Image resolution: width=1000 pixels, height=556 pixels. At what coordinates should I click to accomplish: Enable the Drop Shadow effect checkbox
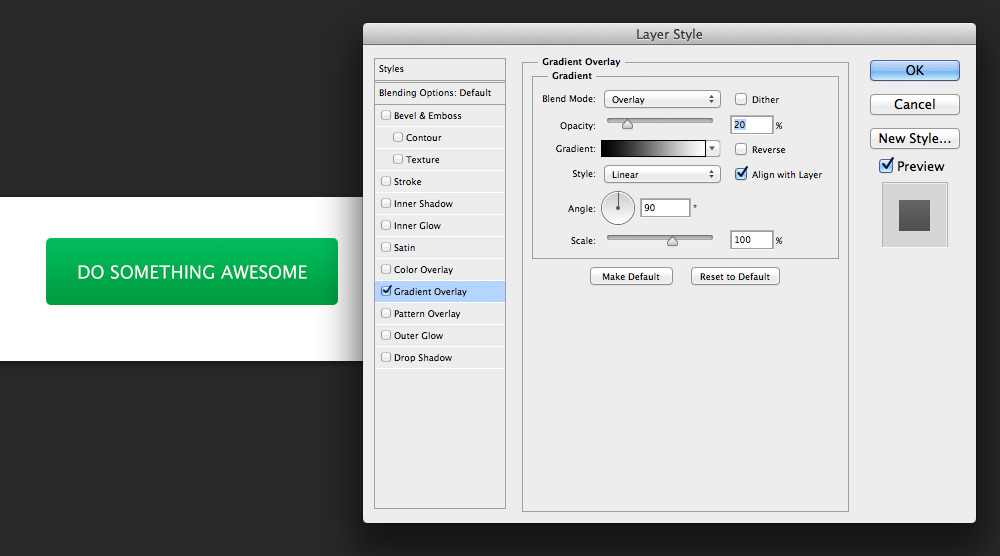click(x=386, y=358)
